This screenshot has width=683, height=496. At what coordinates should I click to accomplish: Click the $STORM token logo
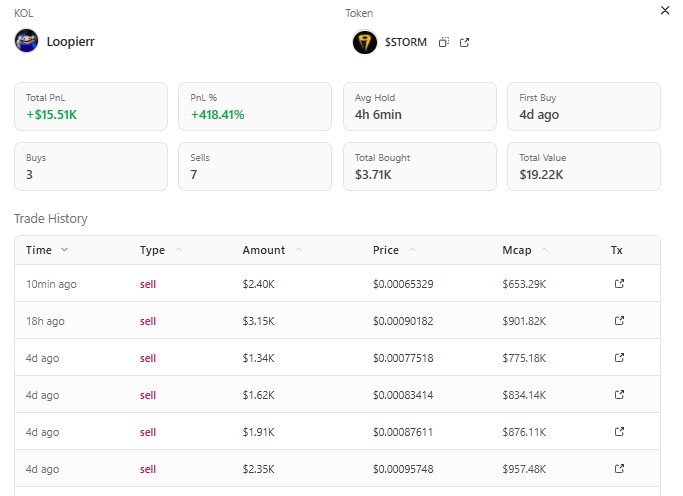click(x=365, y=42)
